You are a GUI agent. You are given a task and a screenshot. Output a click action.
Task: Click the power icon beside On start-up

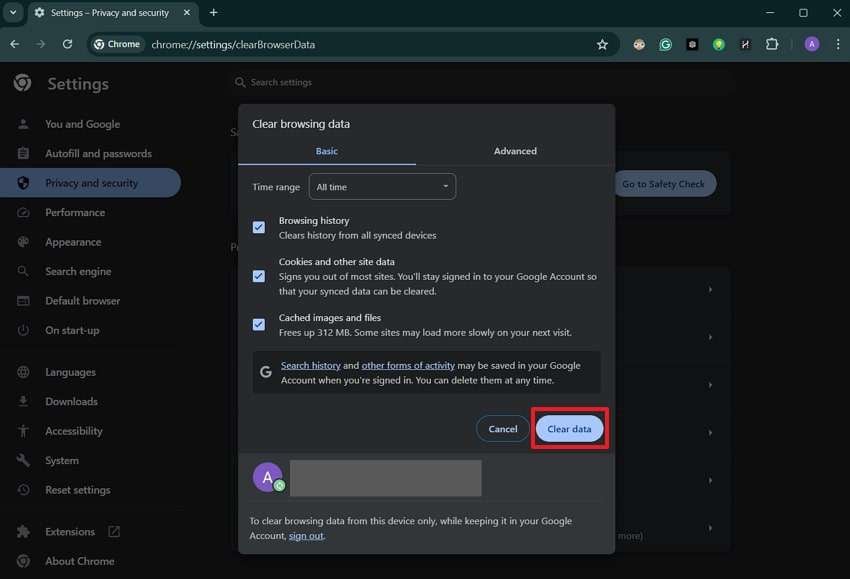click(x=23, y=330)
